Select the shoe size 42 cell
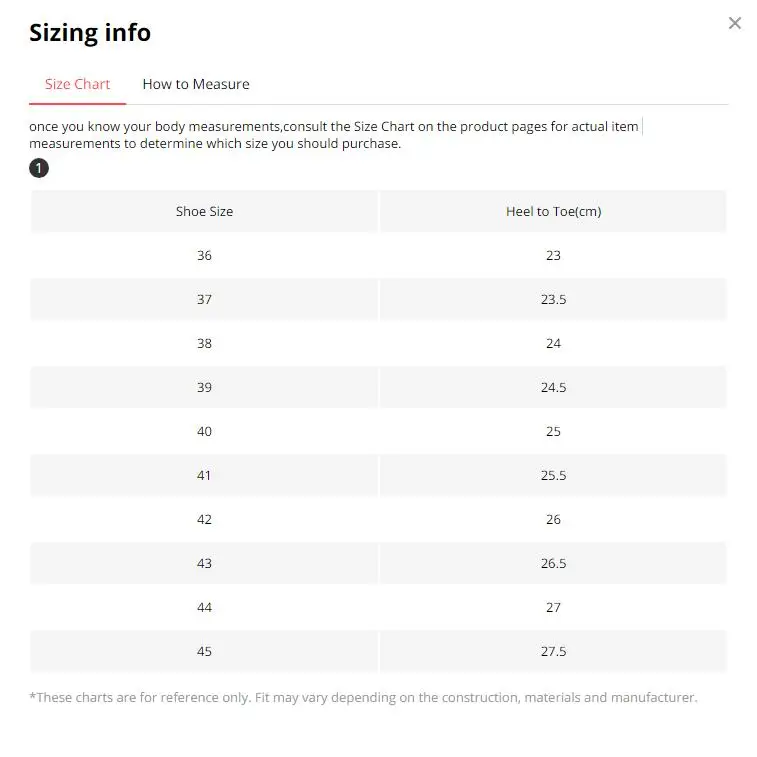757x757 pixels. point(204,519)
